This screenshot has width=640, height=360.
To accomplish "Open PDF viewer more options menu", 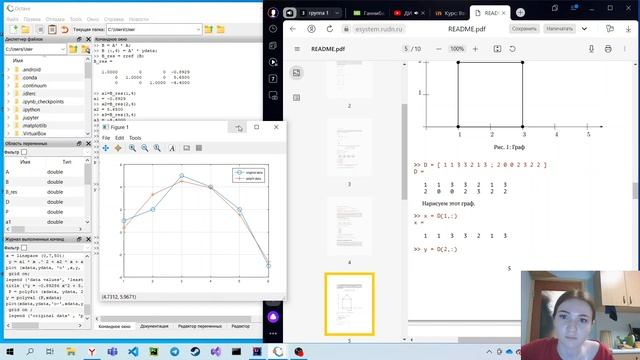I will [x=625, y=49].
